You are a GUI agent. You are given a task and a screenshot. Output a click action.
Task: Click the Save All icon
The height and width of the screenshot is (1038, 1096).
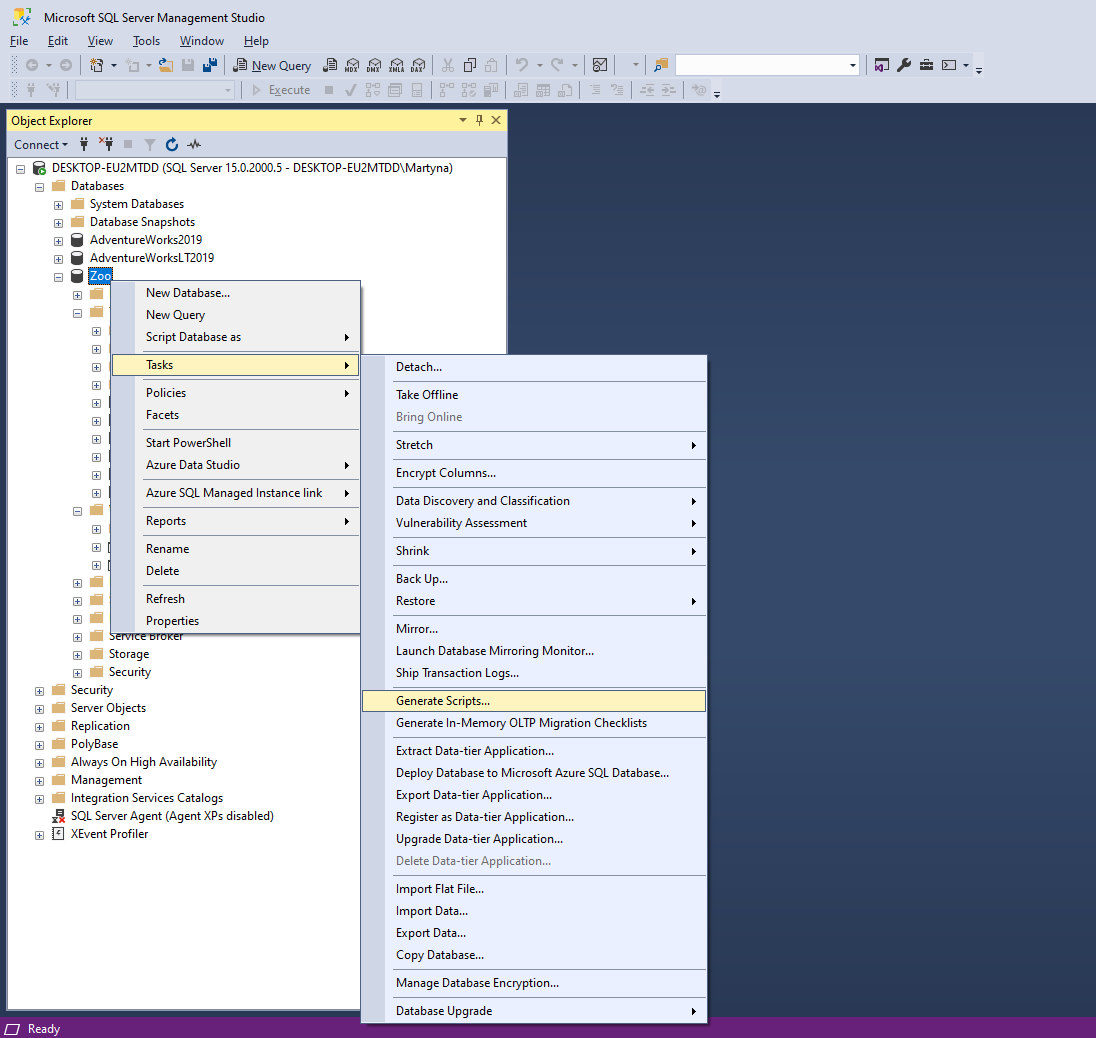pyautogui.click(x=210, y=65)
